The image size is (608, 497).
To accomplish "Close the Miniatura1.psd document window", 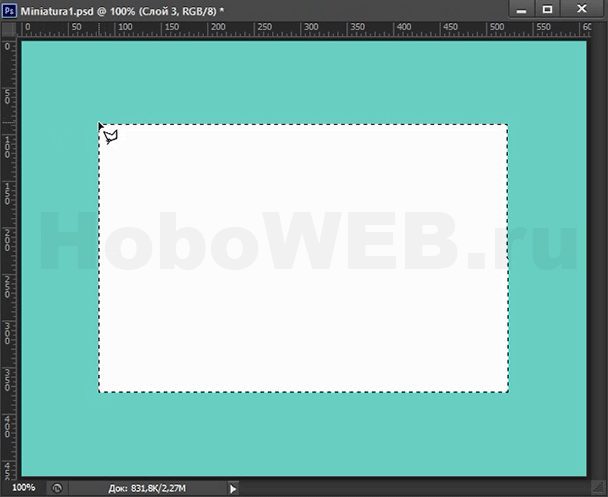I will (581, 9).
